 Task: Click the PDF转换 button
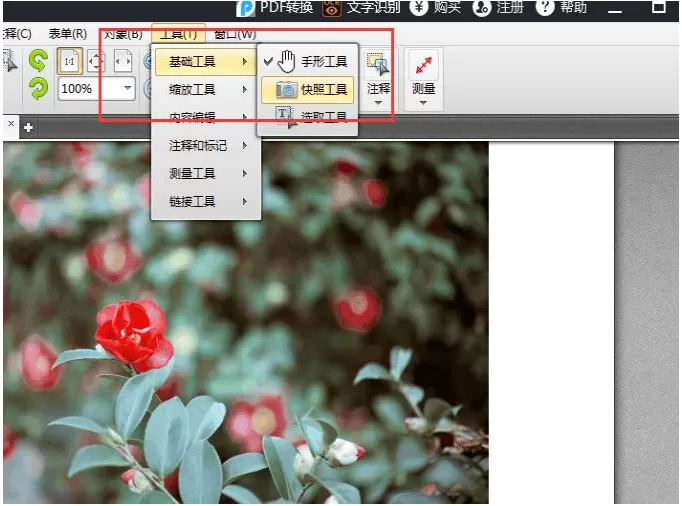(275, 8)
